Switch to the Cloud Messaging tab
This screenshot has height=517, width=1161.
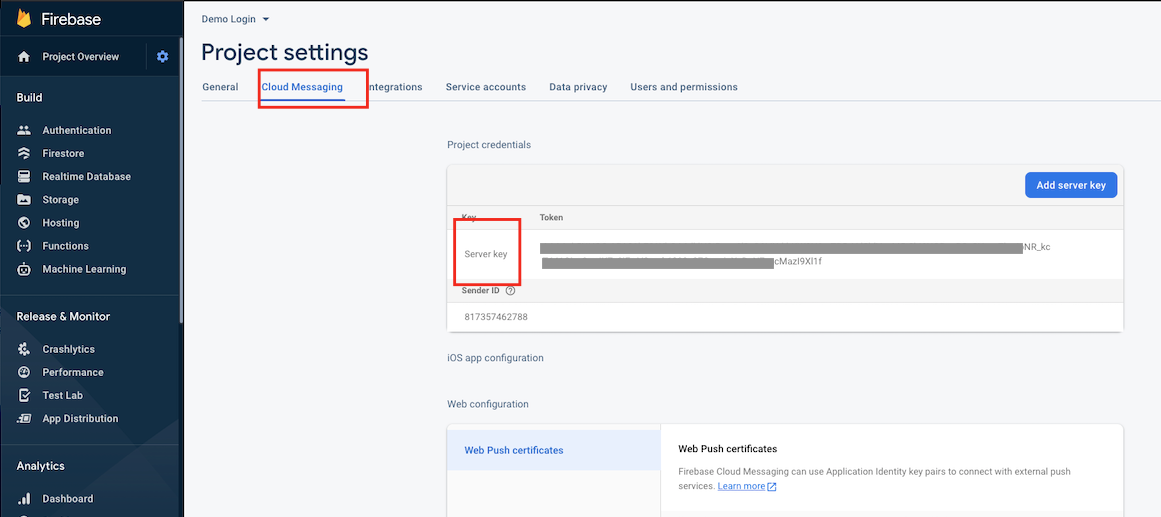pos(302,87)
